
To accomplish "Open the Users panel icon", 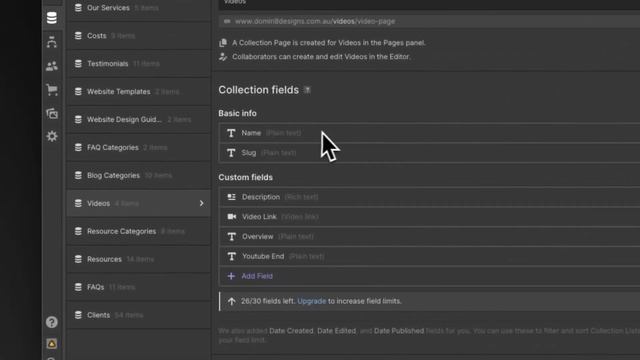I will [x=52, y=66].
